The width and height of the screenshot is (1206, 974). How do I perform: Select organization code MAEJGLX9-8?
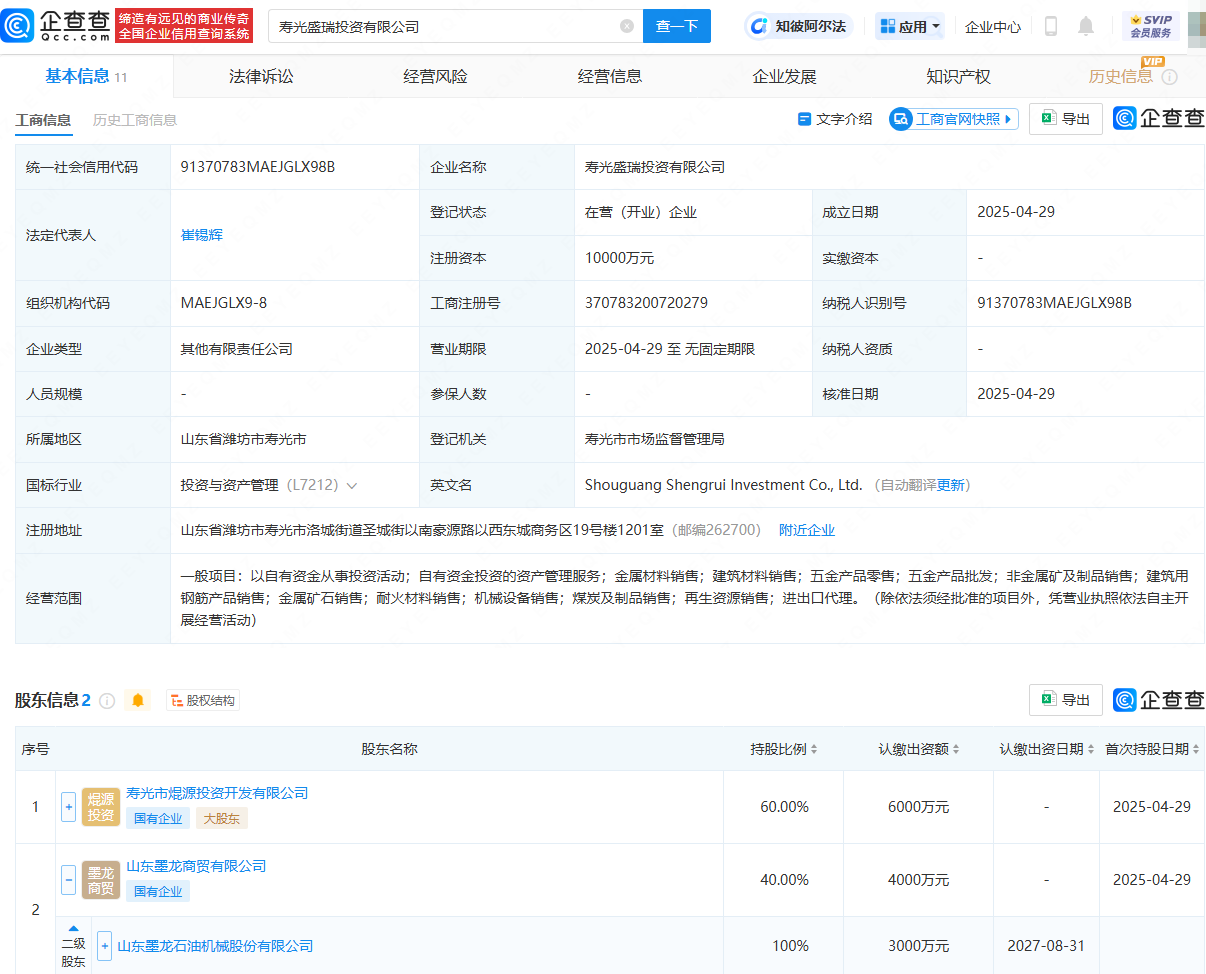(x=224, y=303)
